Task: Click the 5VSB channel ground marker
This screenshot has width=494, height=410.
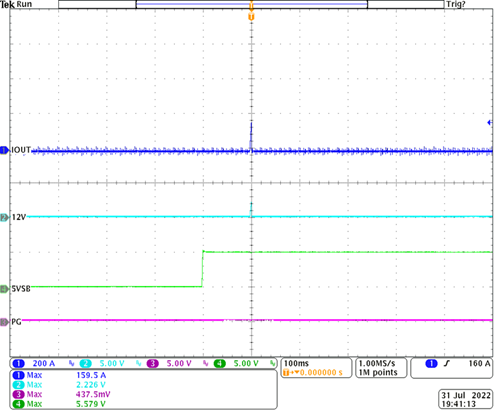Action: [x=4, y=289]
